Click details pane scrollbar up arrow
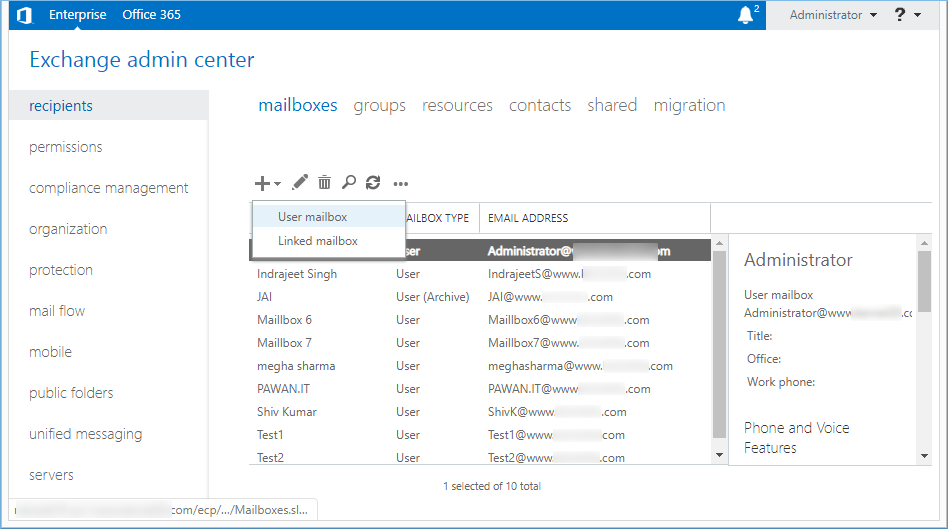The height and width of the screenshot is (529, 948). click(x=924, y=243)
